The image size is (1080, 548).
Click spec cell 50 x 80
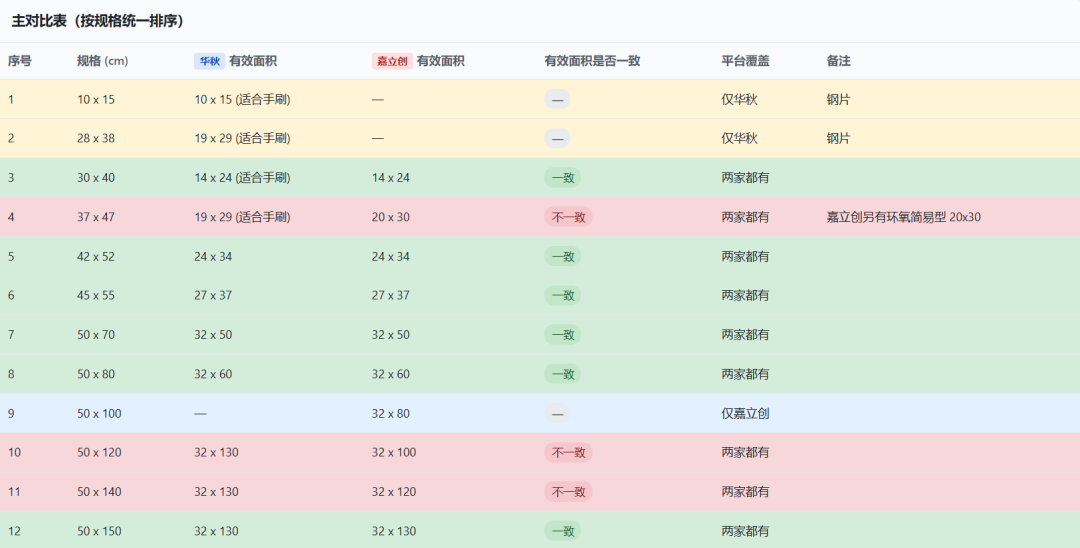click(96, 374)
